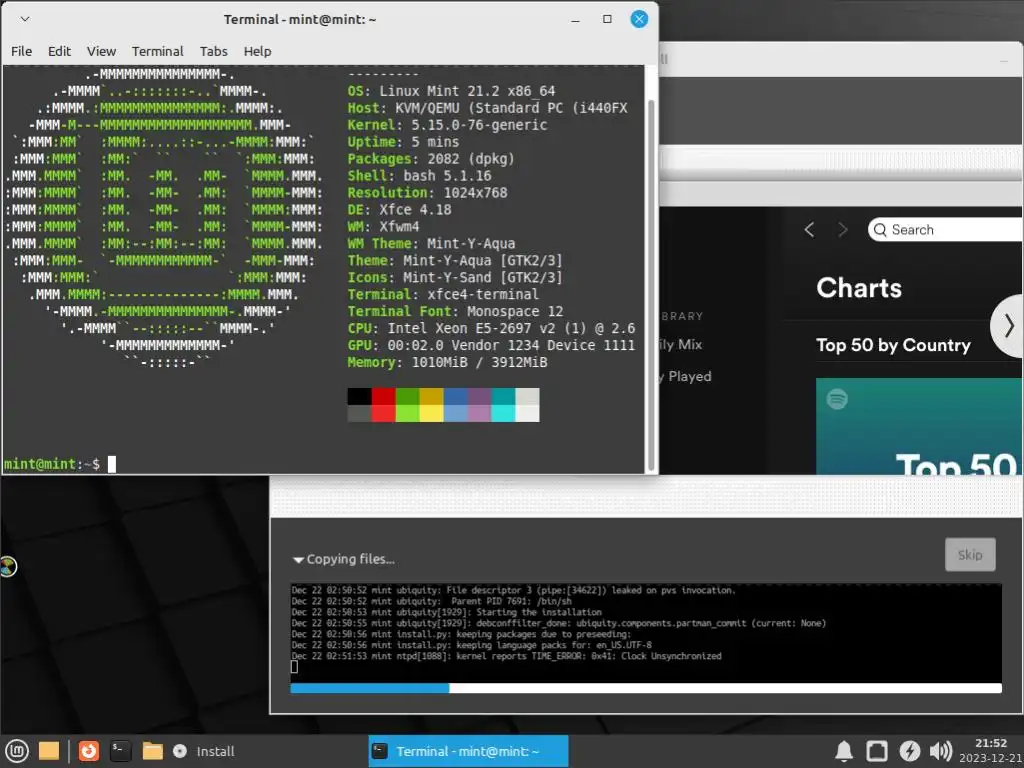Maximize the Terminal window

click(607, 19)
